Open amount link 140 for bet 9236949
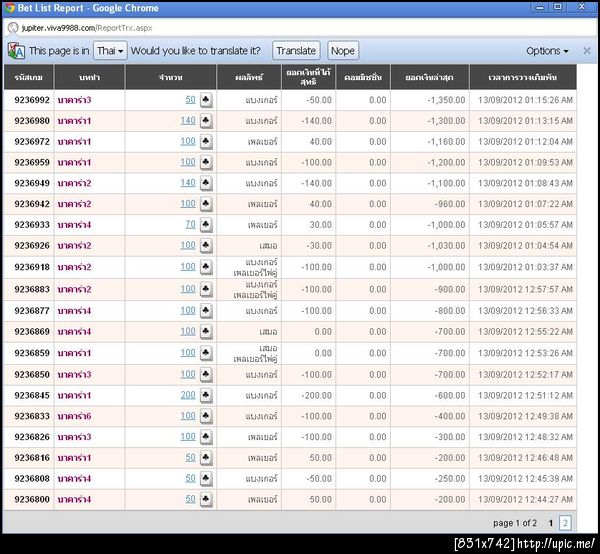600x554 pixels. point(188,183)
